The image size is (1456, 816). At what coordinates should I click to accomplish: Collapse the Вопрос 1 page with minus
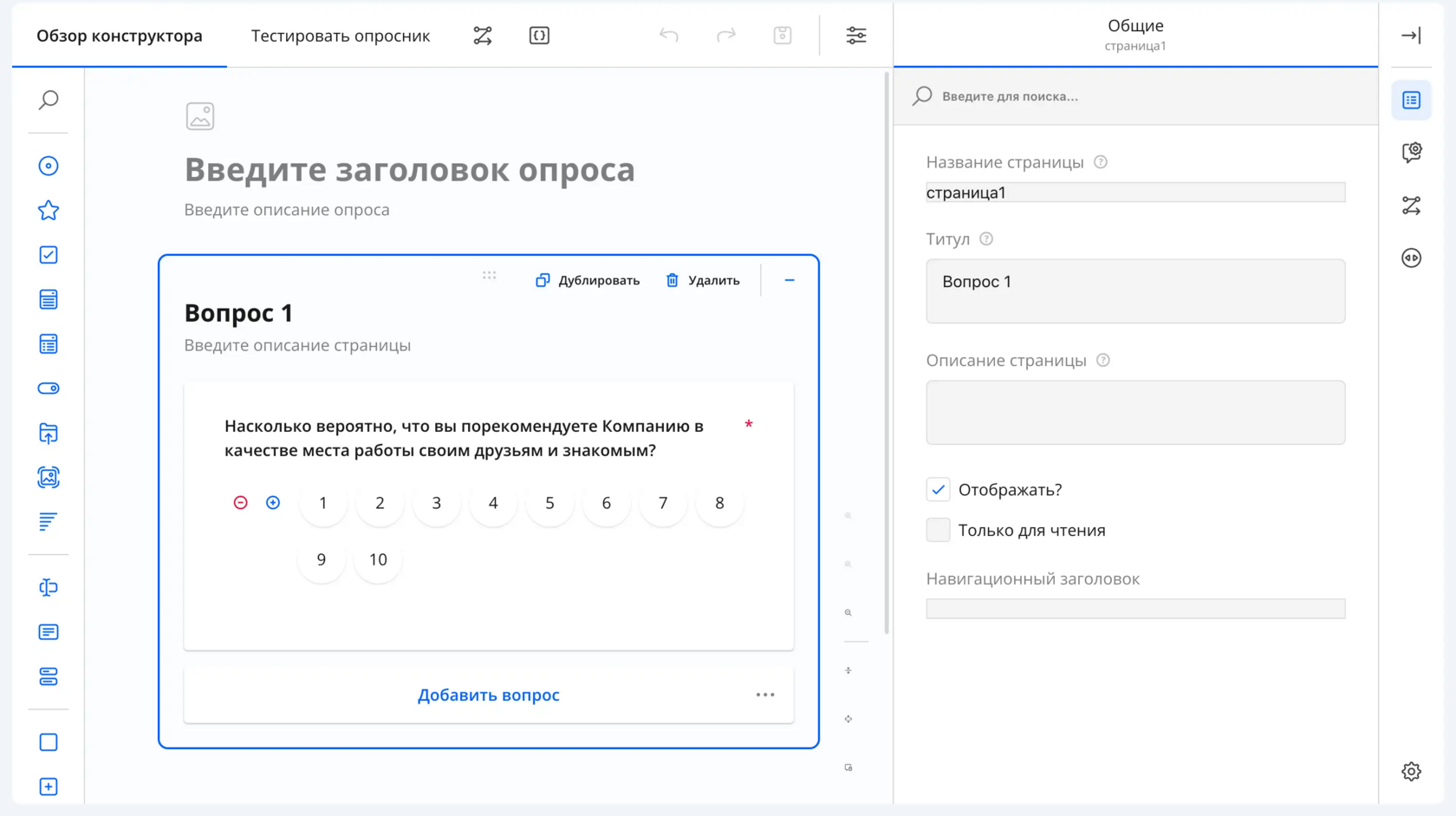790,280
